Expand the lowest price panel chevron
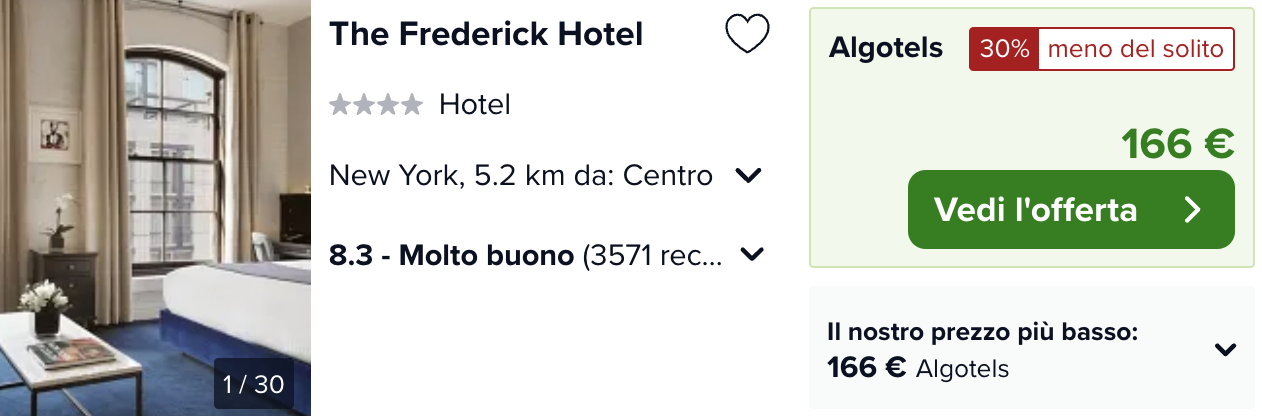The image size is (1262, 416). [x=1225, y=349]
